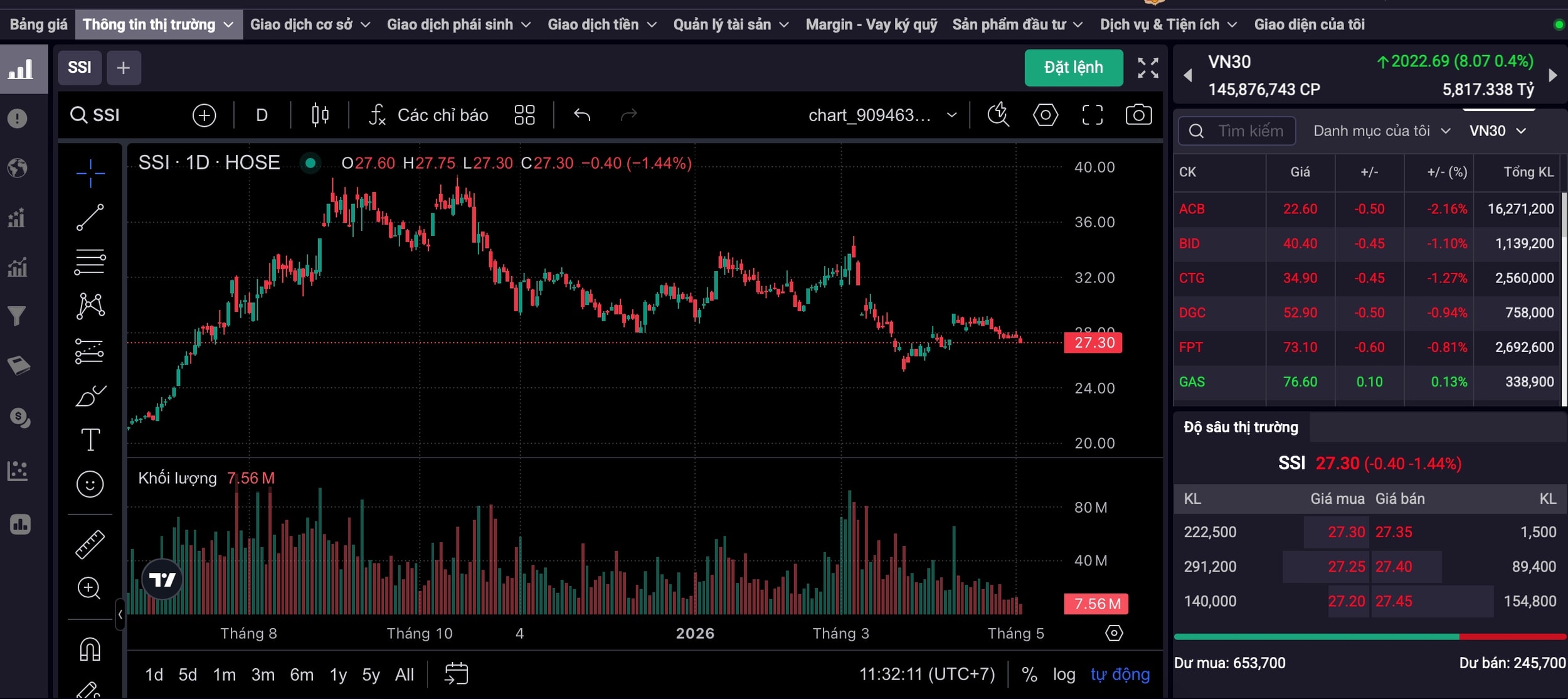Activate the zoom in tool
The width and height of the screenshot is (1568, 699).
[89, 588]
